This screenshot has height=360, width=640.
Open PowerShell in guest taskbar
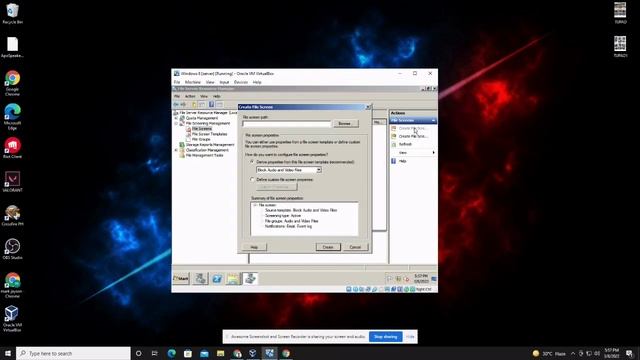(x=217, y=279)
